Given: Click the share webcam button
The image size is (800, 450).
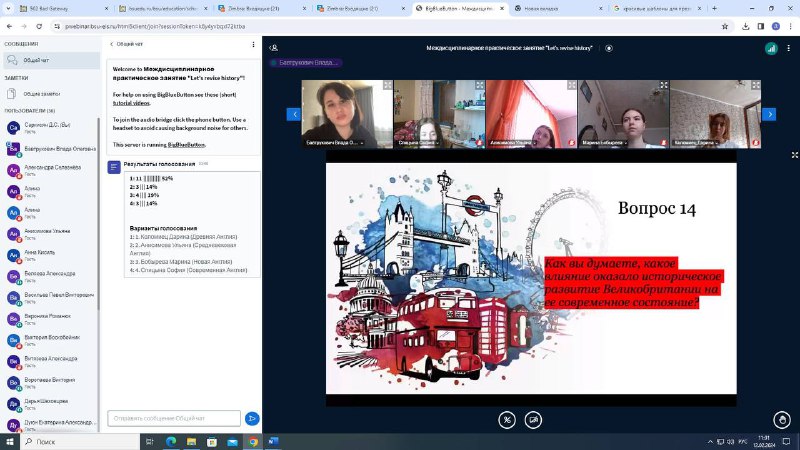Looking at the screenshot, I should point(533,420).
